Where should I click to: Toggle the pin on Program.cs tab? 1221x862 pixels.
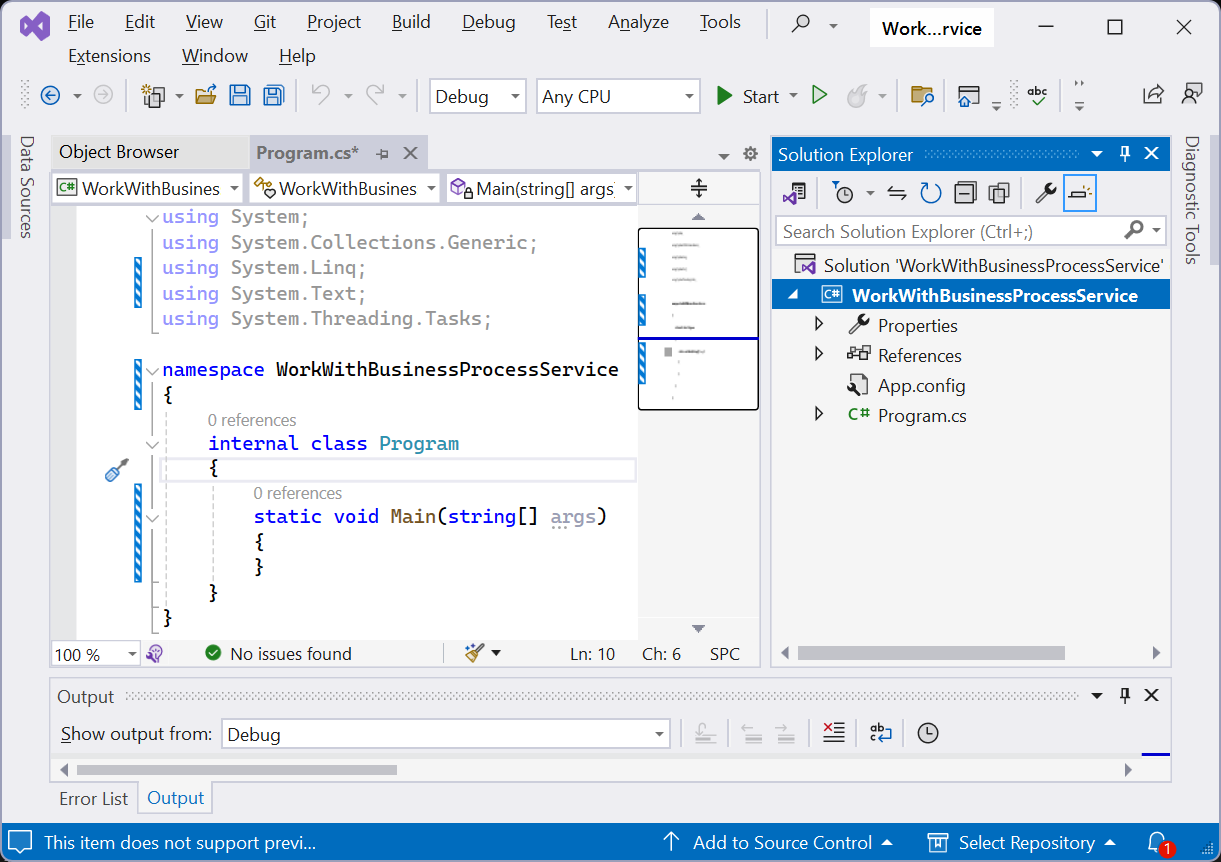pyautogui.click(x=382, y=153)
